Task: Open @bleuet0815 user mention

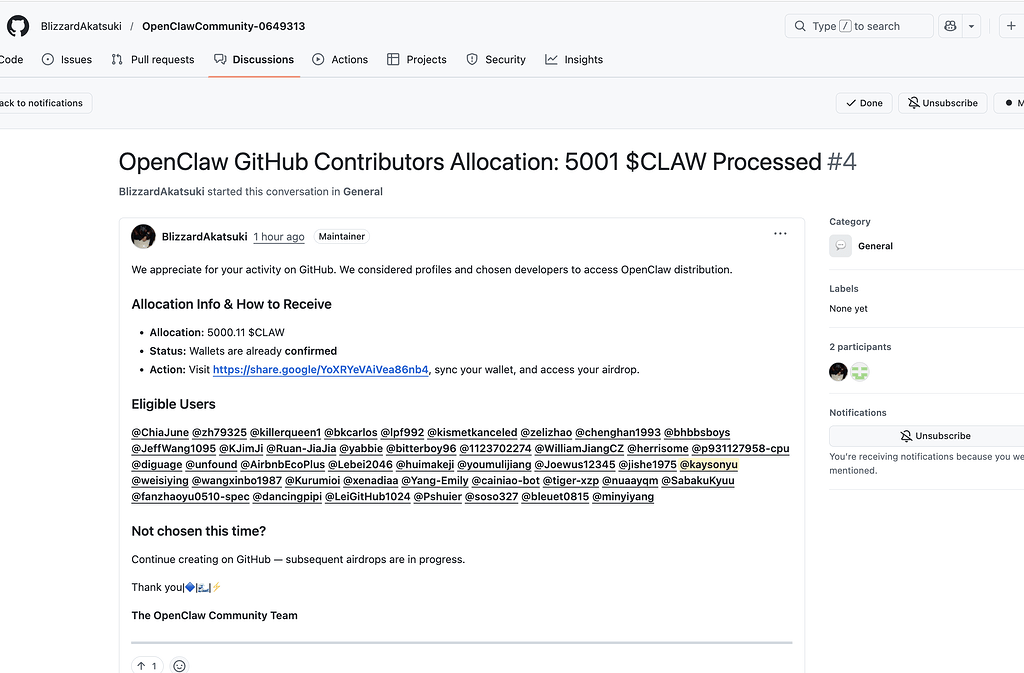Action: (x=555, y=496)
